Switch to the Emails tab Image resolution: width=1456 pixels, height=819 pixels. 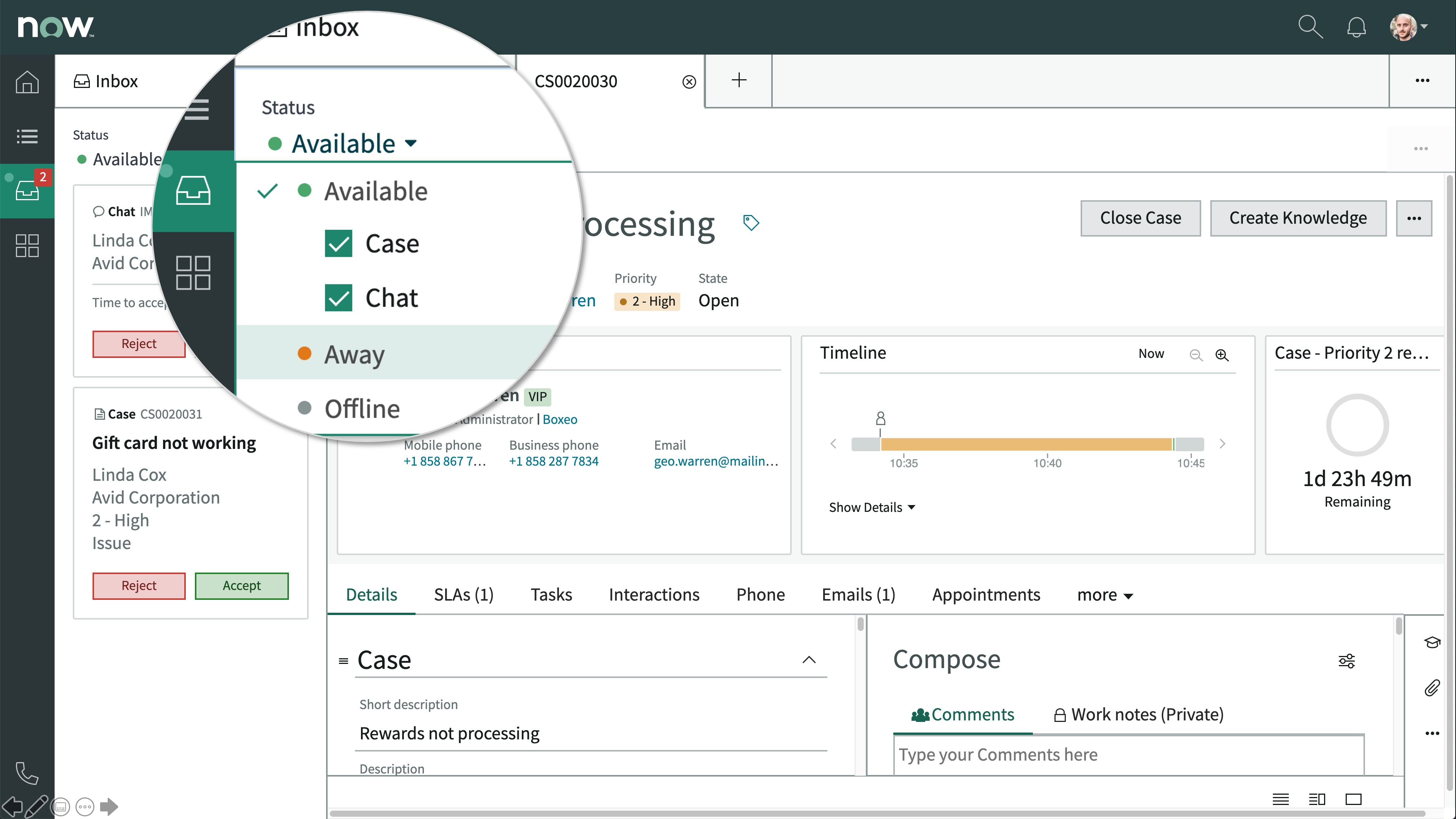[x=858, y=594]
